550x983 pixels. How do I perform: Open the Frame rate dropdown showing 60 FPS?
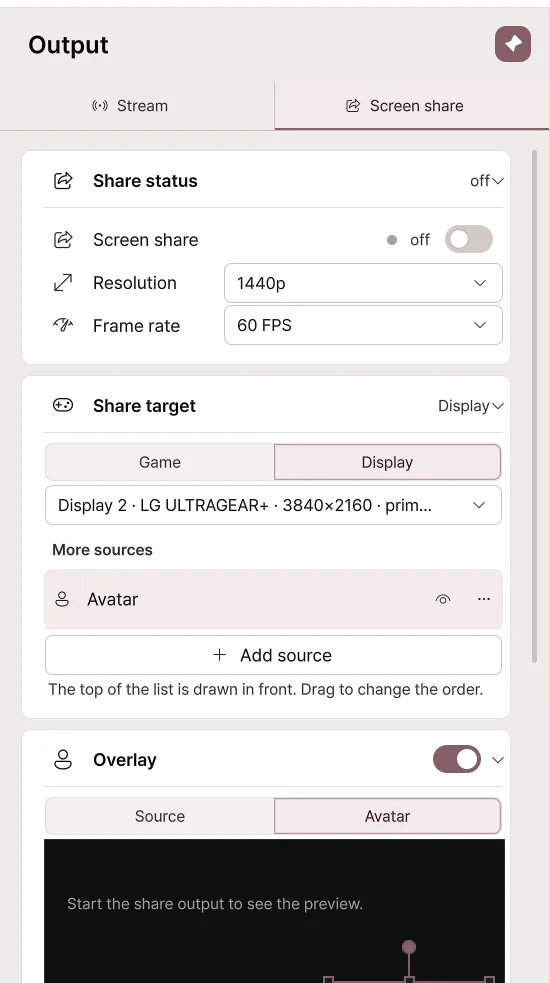click(x=363, y=325)
